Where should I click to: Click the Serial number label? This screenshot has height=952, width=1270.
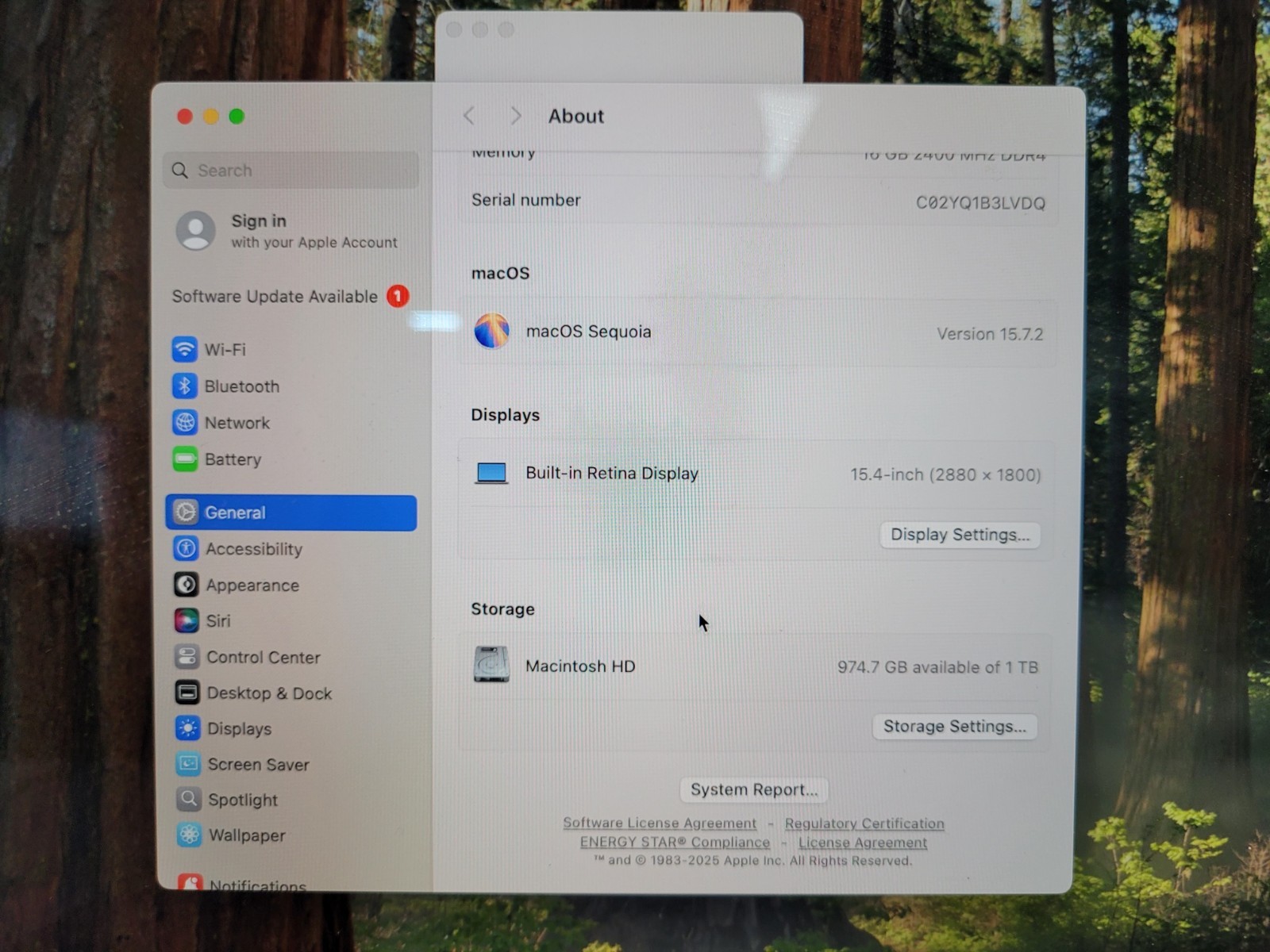pyautogui.click(x=526, y=200)
